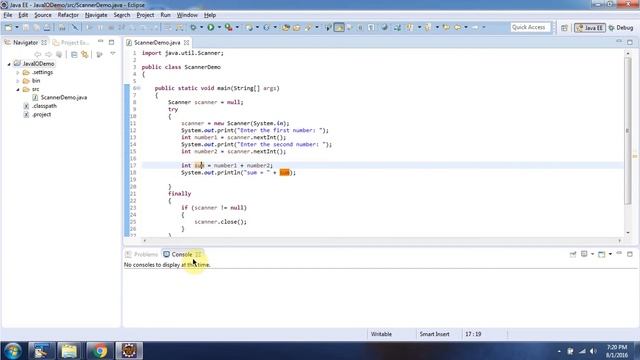The width and height of the screenshot is (640, 360).
Task: Click the Open Console icon
Action: [602, 254]
